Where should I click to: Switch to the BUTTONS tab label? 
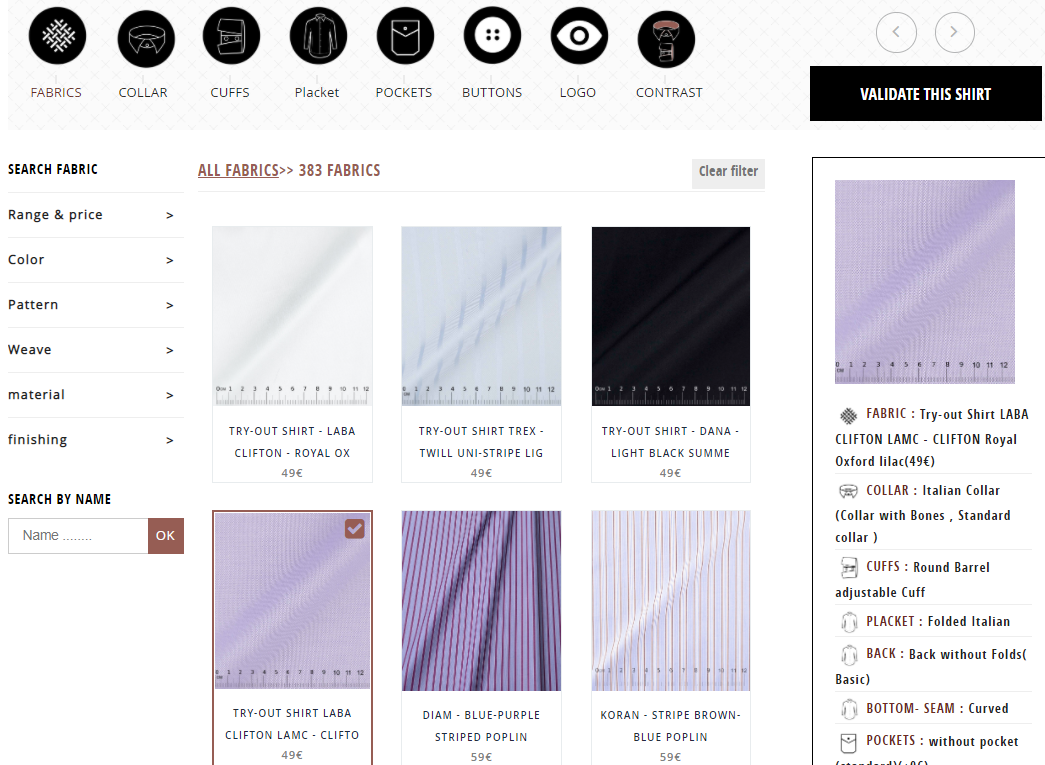(492, 93)
